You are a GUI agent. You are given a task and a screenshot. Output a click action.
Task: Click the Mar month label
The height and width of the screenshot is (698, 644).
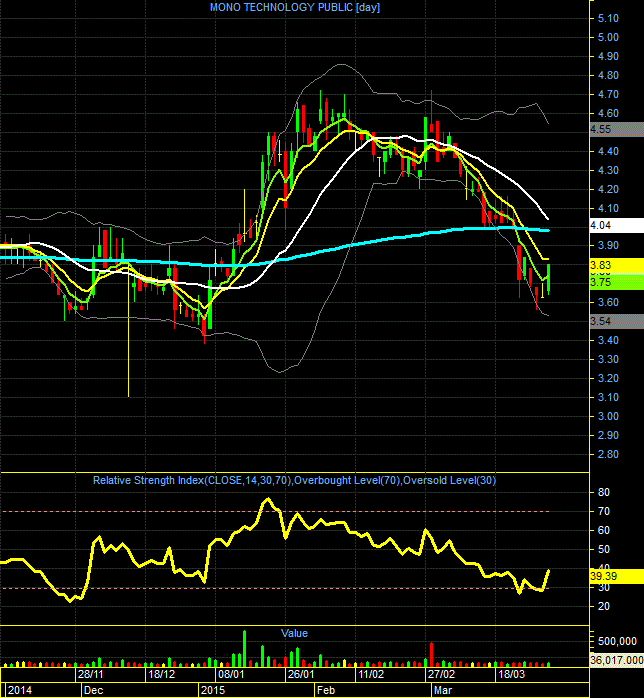pyautogui.click(x=443, y=690)
